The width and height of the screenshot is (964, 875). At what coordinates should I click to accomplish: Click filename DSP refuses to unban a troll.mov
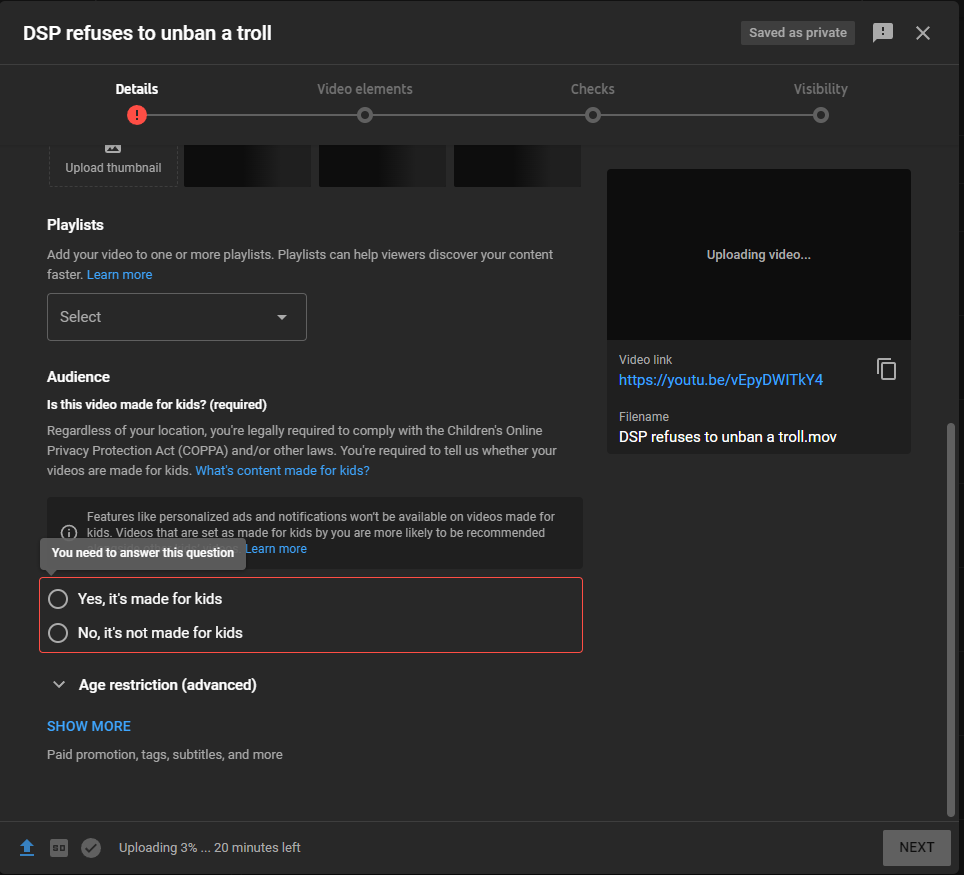coord(727,437)
